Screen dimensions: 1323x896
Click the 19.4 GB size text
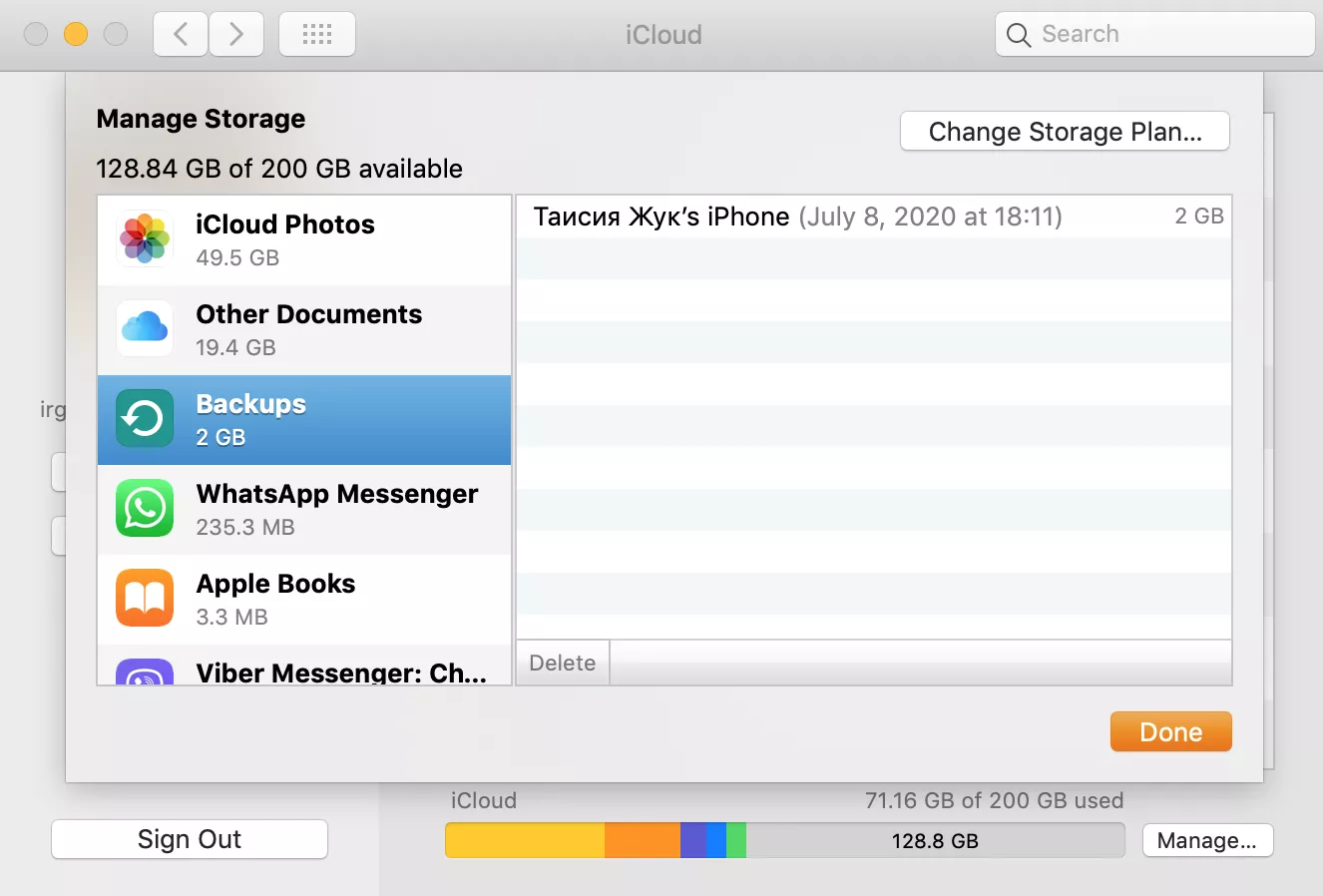click(x=235, y=347)
